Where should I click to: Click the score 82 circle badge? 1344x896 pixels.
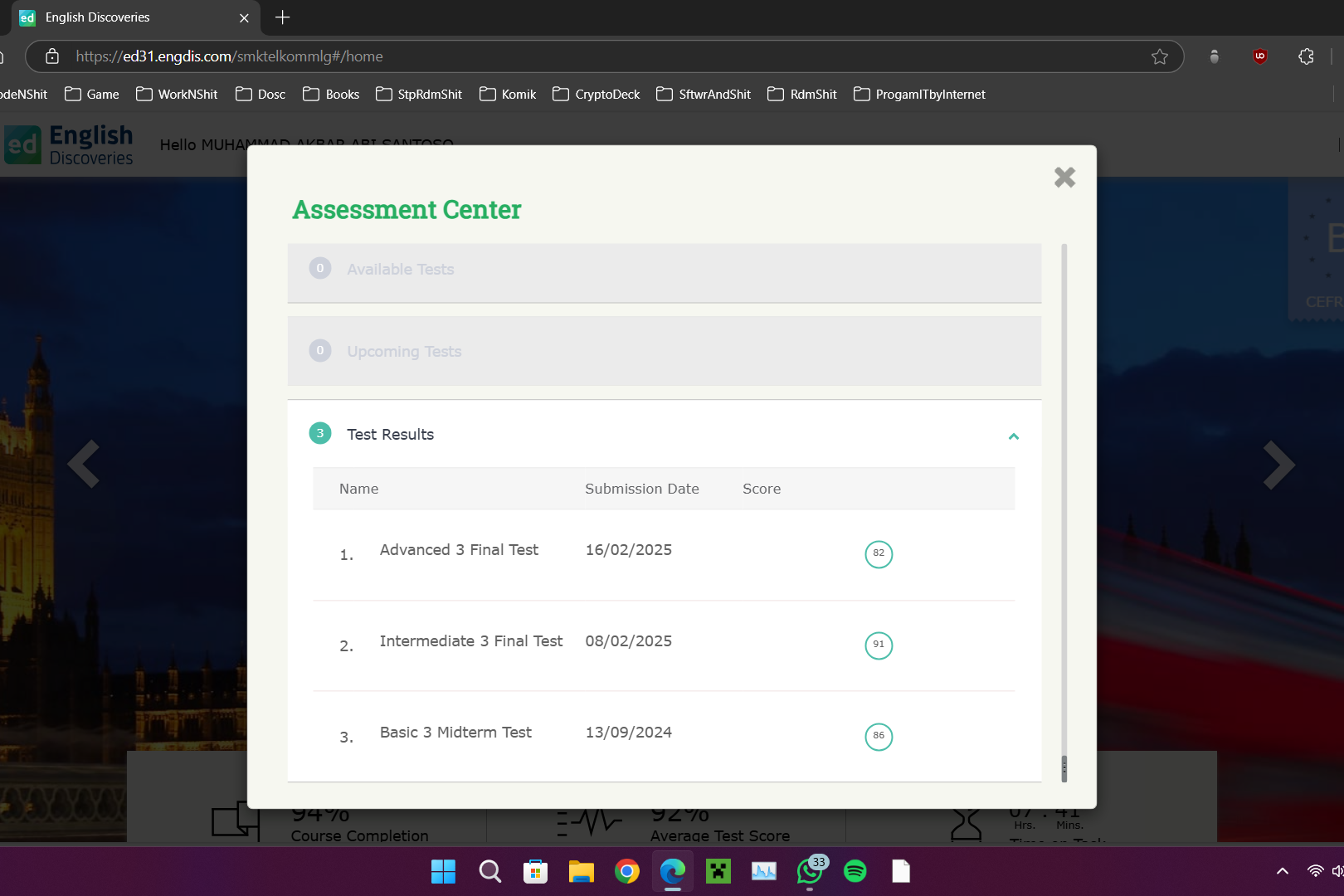click(x=879, y=554)
